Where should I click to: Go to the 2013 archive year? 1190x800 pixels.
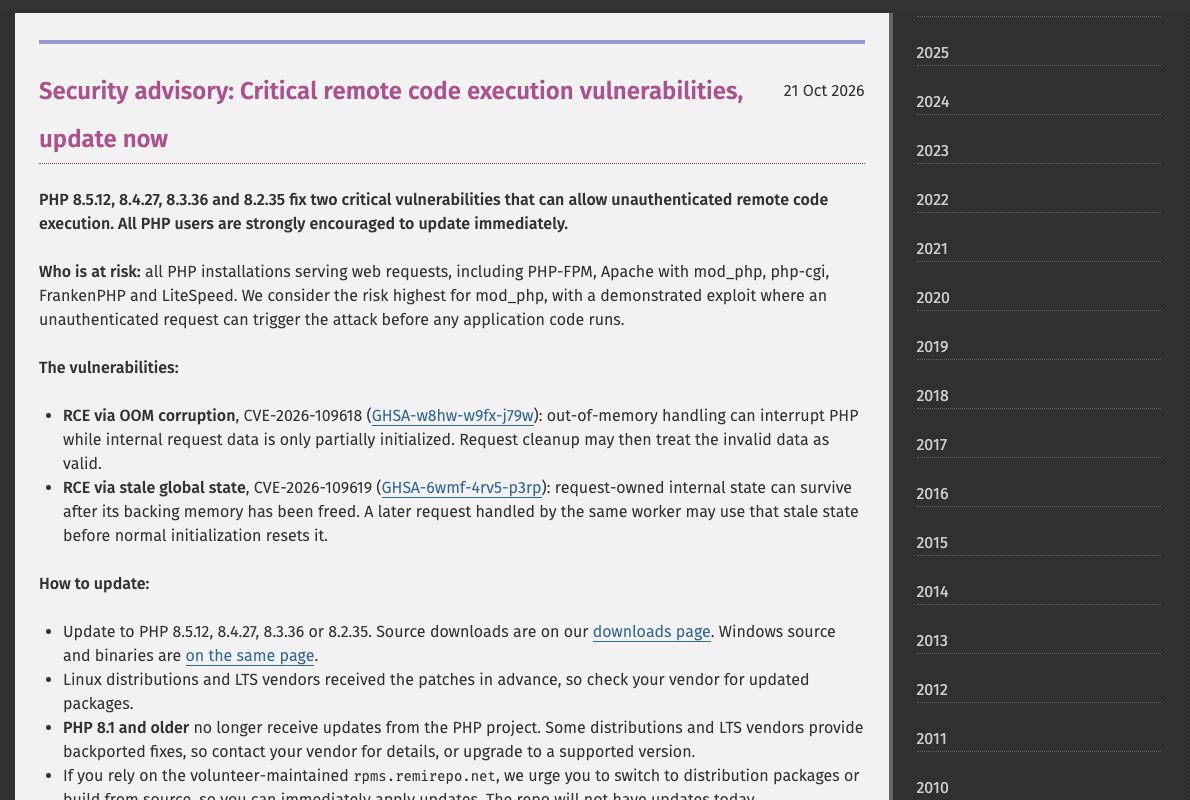click(932, 641)
